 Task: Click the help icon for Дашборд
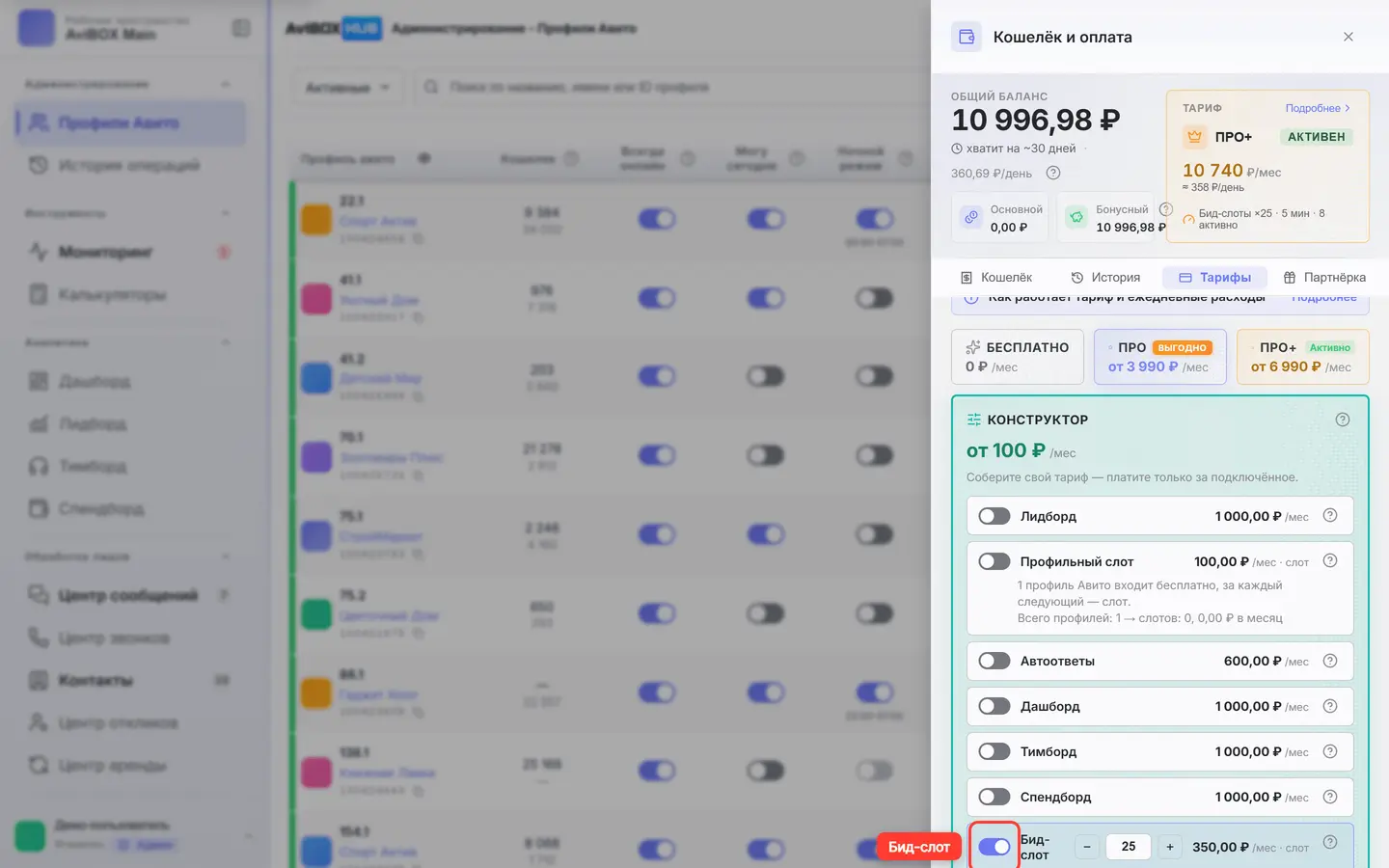[1330, 706]
